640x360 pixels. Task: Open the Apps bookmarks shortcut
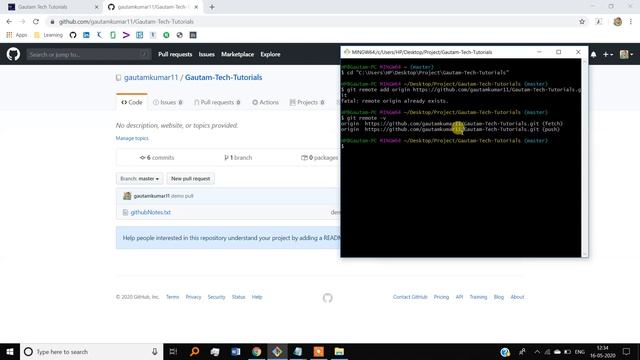(17, 35)
